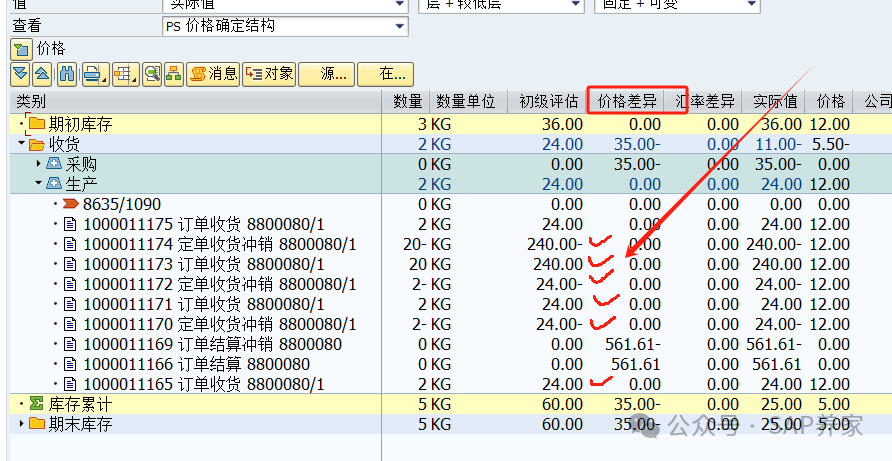
Task: Click price difference 561.61 of row 1000011166
Action: point(635,364)
